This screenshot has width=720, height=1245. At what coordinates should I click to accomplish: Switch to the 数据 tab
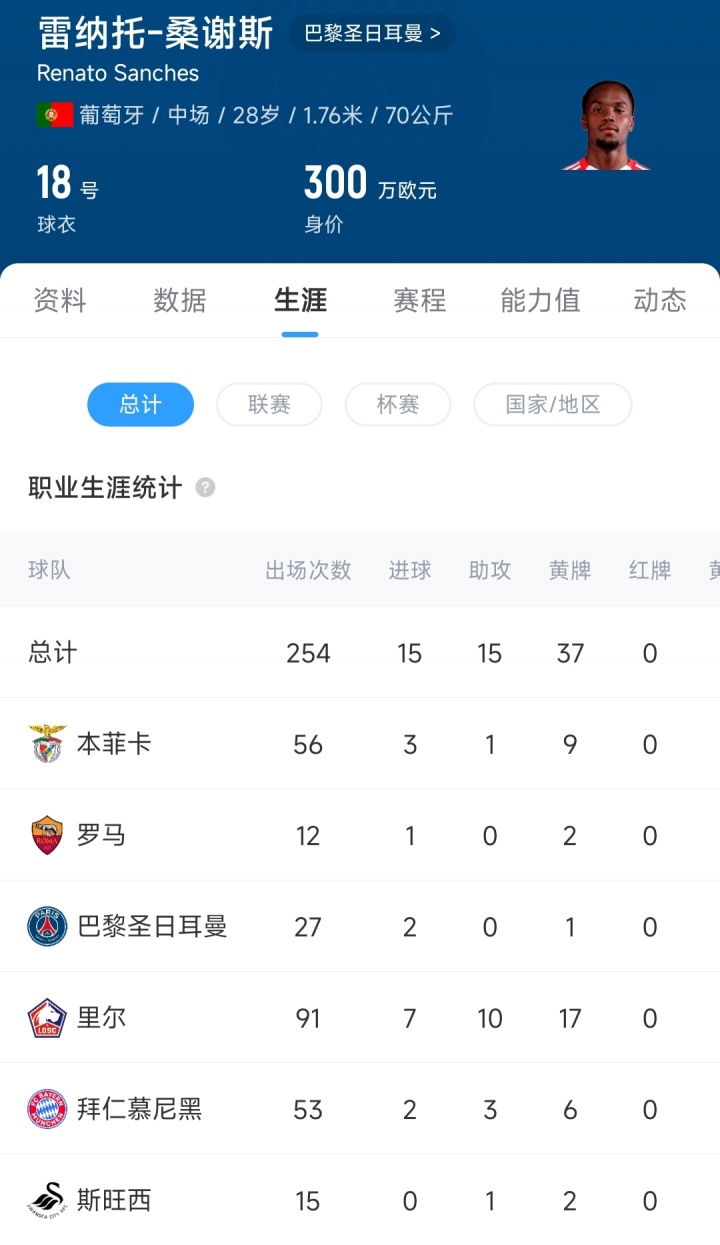point(180,300)
